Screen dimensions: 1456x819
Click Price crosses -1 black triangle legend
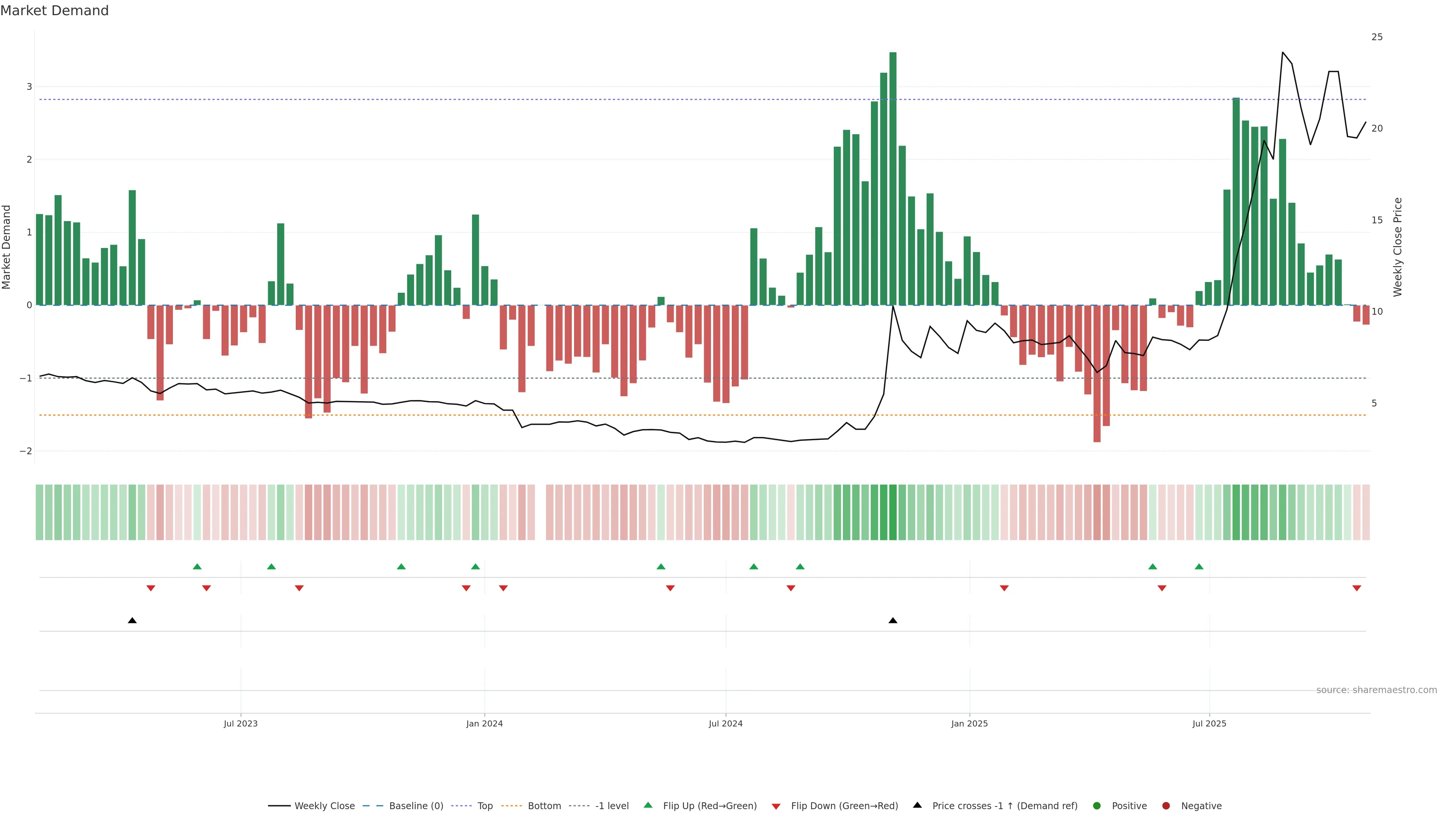(x=917, y=805)
